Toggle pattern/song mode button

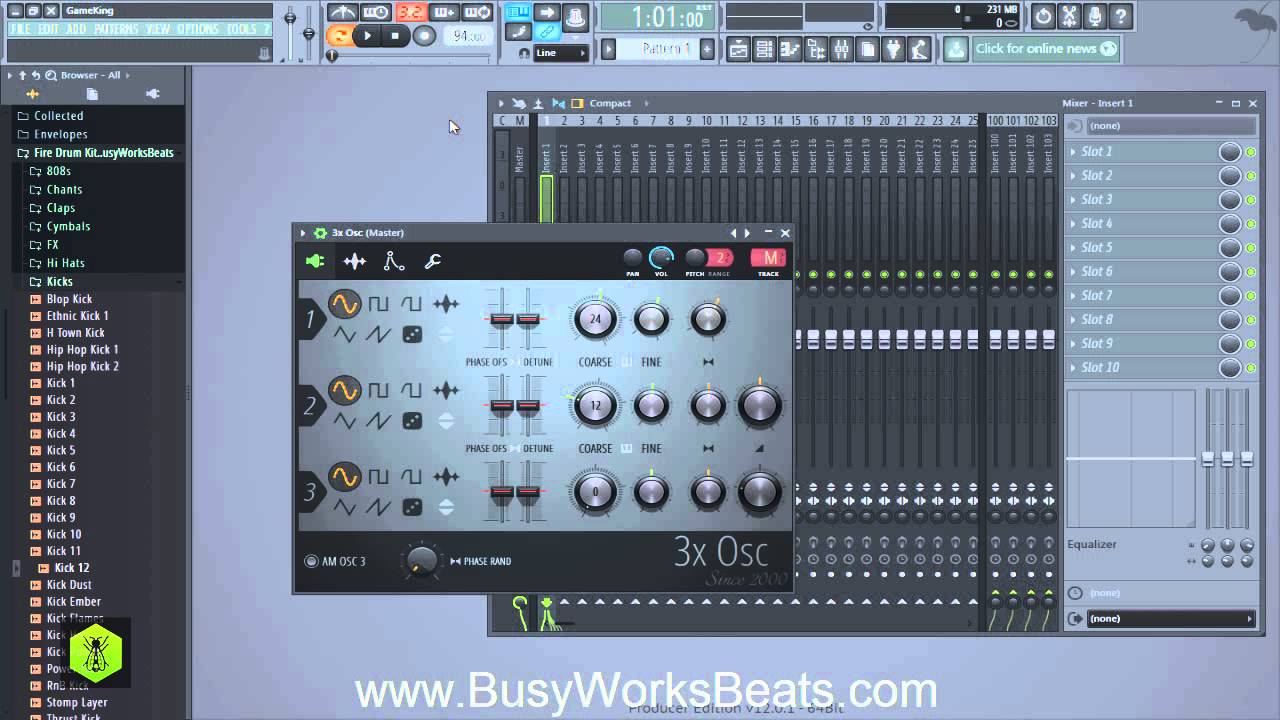tap(341, 36)
